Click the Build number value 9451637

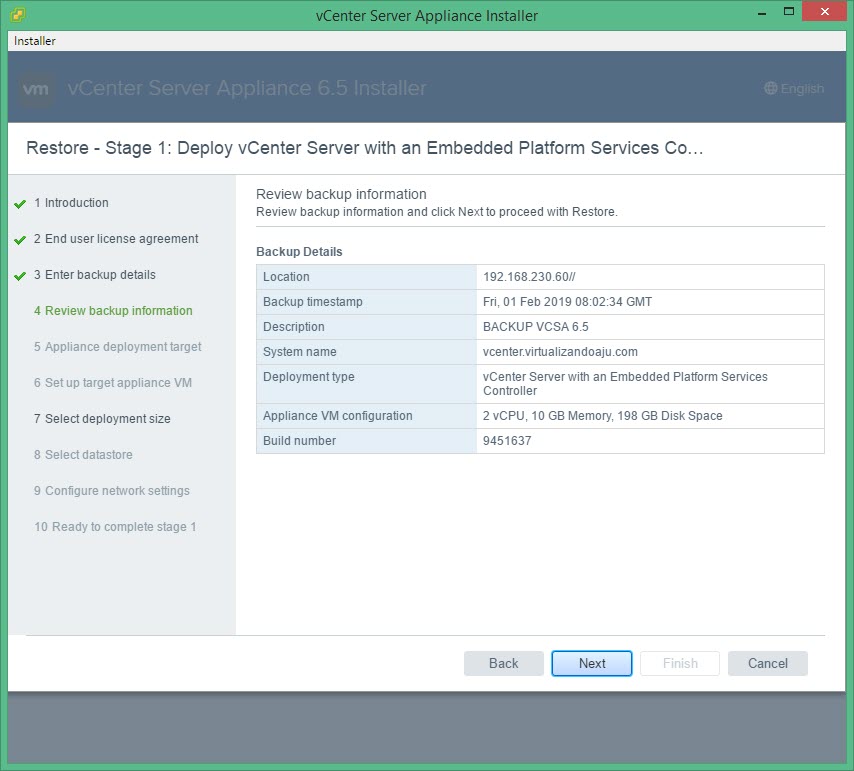[x=509, y=441]
